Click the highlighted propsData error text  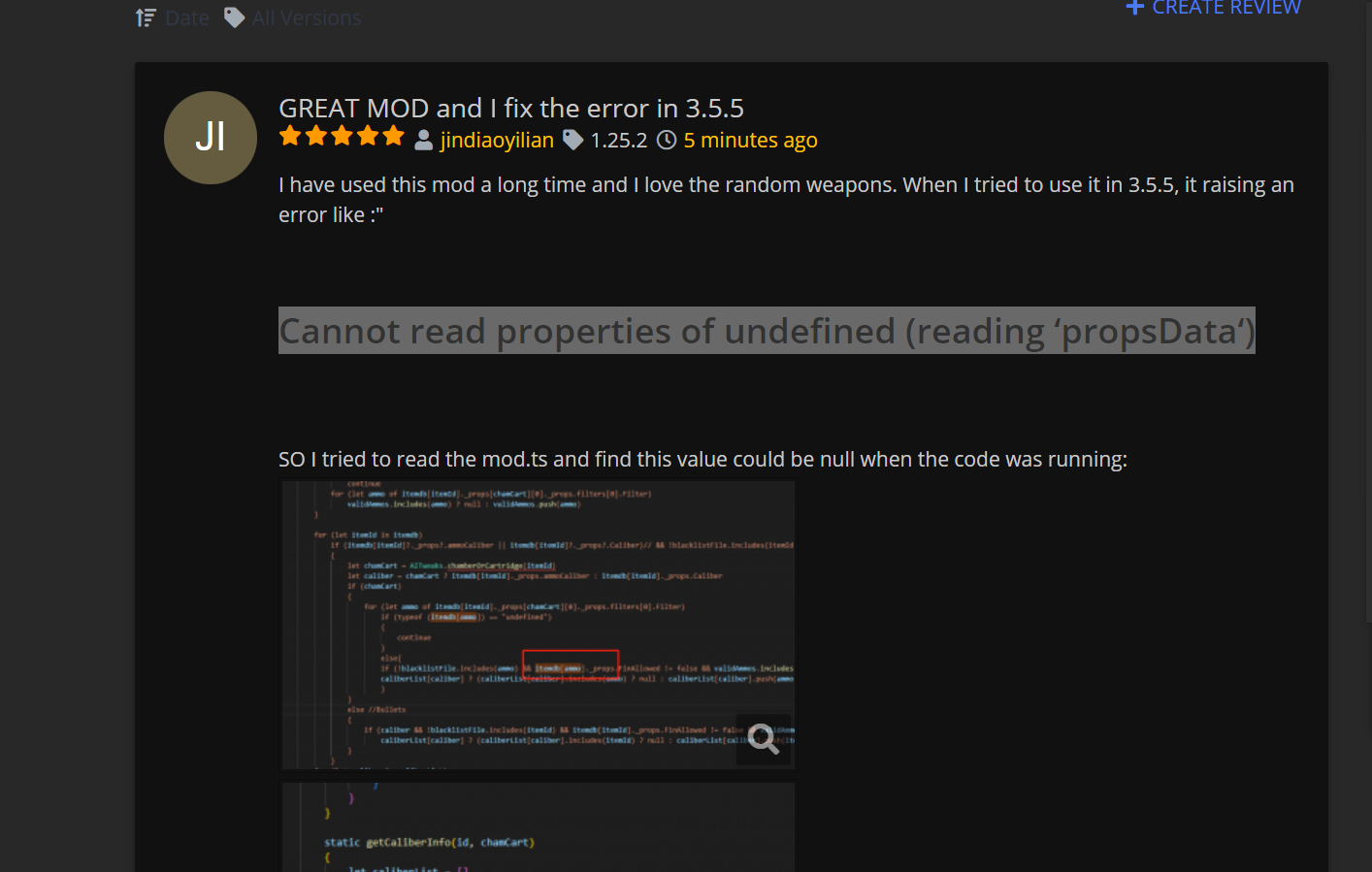click(x=767, y=331)
